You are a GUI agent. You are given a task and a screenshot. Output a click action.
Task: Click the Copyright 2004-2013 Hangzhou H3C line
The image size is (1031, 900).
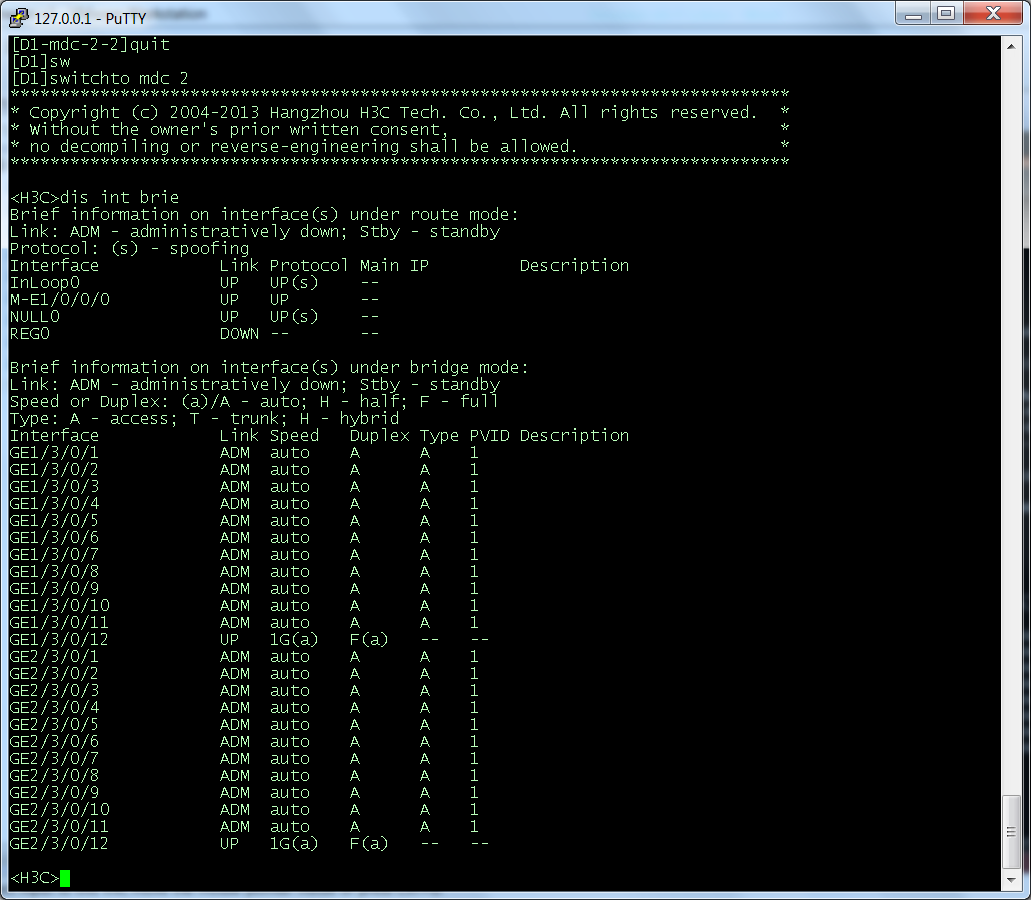coord(400,112)
